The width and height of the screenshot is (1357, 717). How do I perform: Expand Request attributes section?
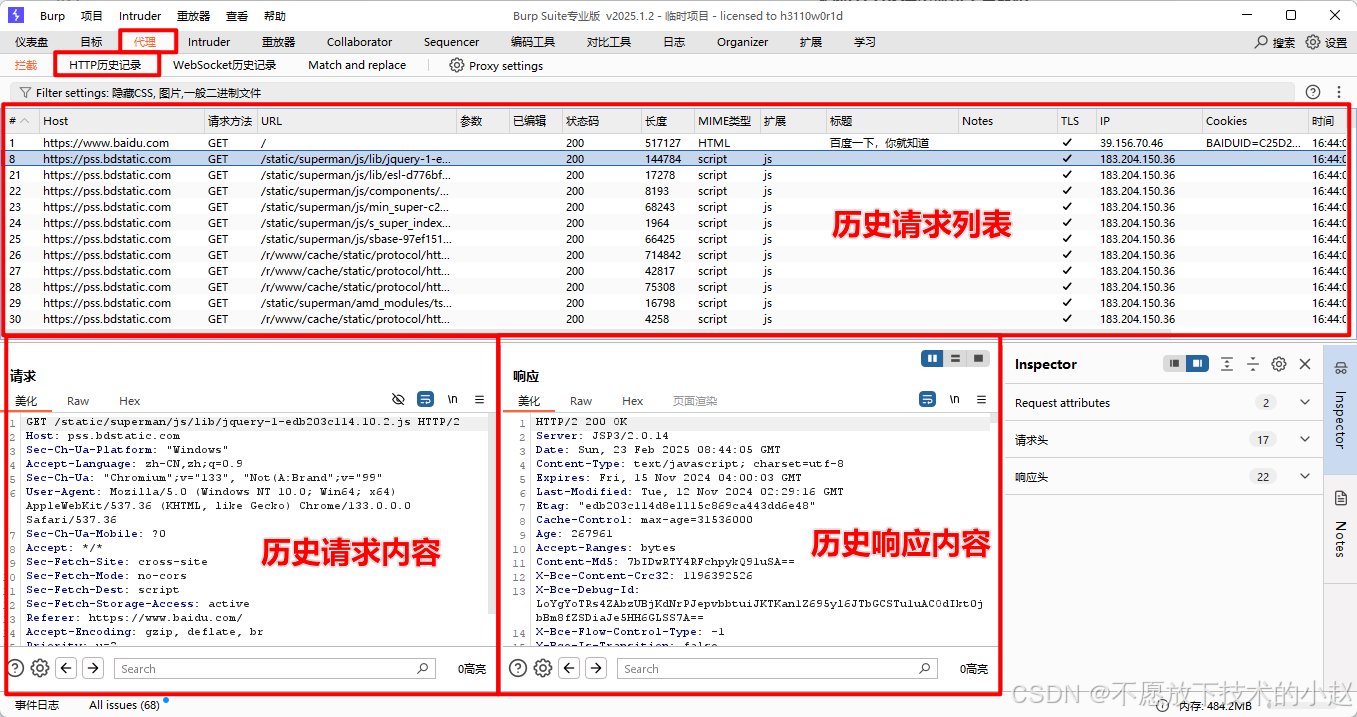pyautogui.click(x=1304, y=402)
